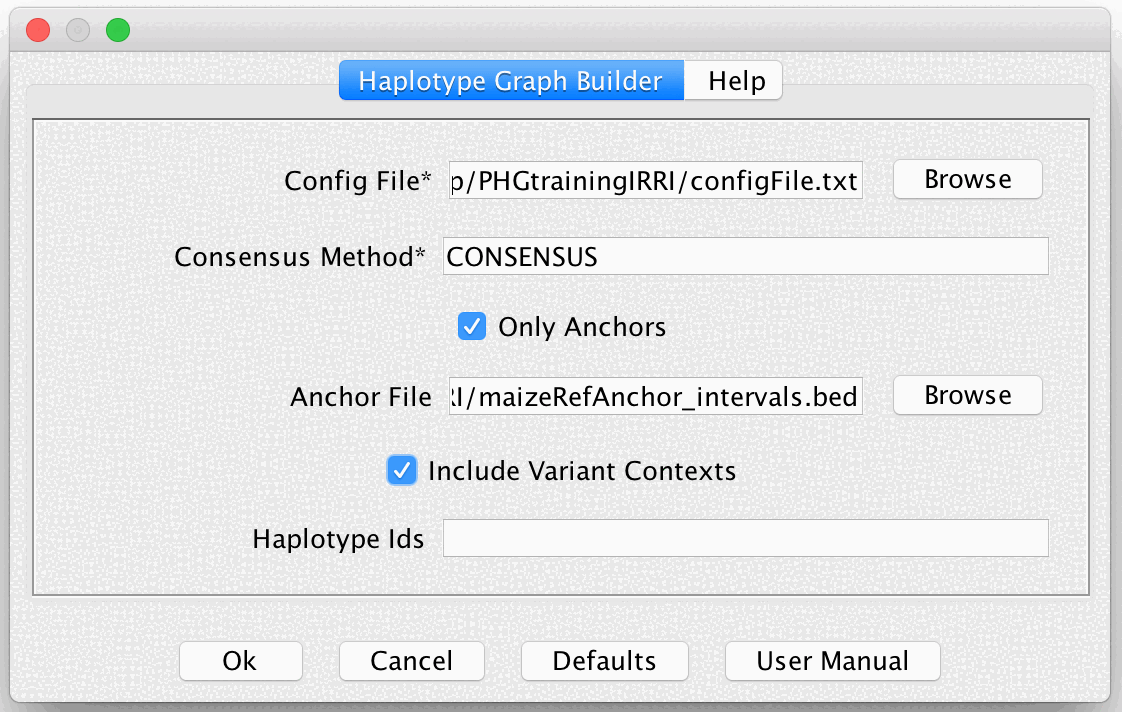Screen dimensions: 1122x712
Task: Click the Consensus Method input field
Action: point(745,256)
